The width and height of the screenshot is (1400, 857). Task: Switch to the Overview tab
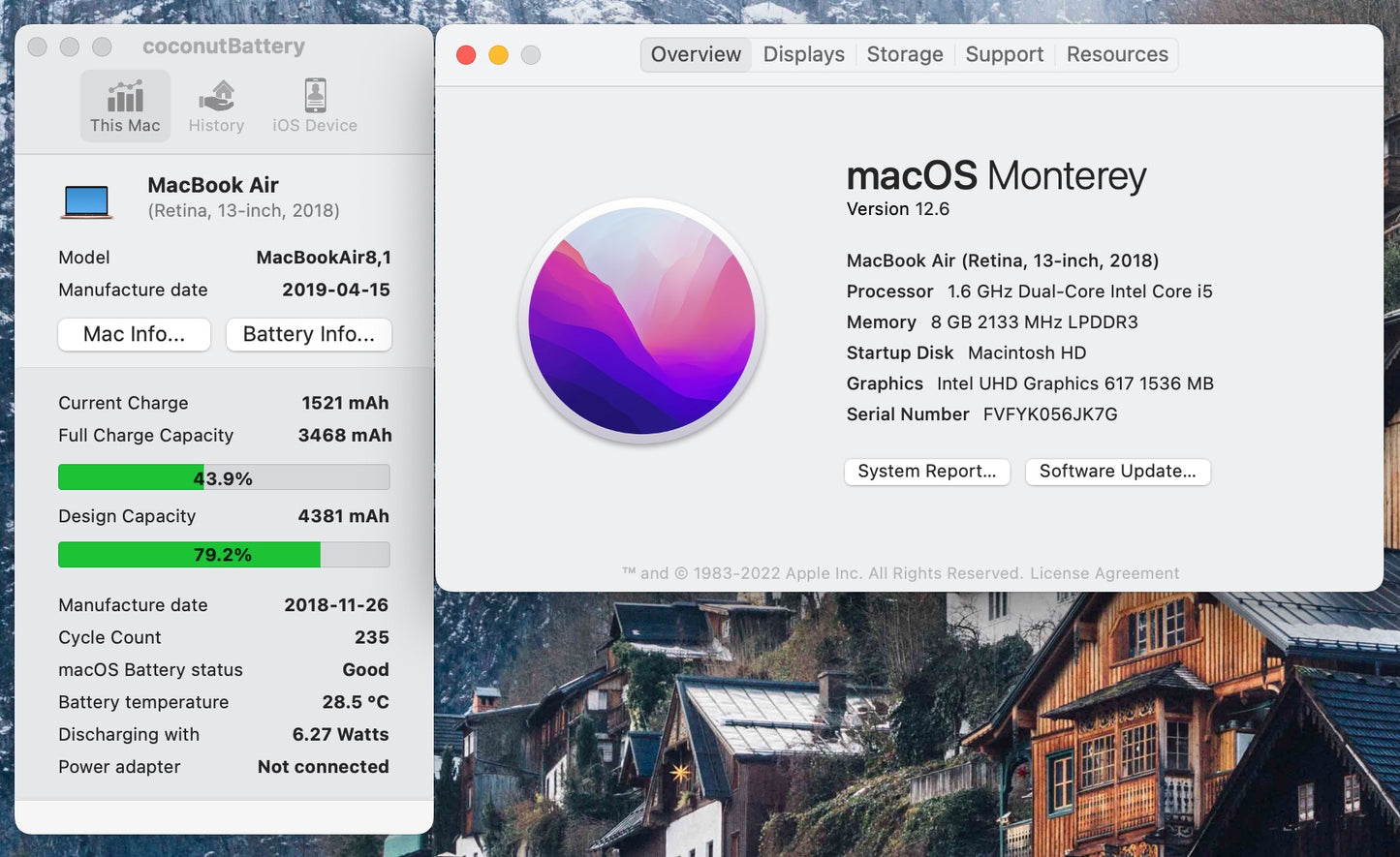coord(696,55)
